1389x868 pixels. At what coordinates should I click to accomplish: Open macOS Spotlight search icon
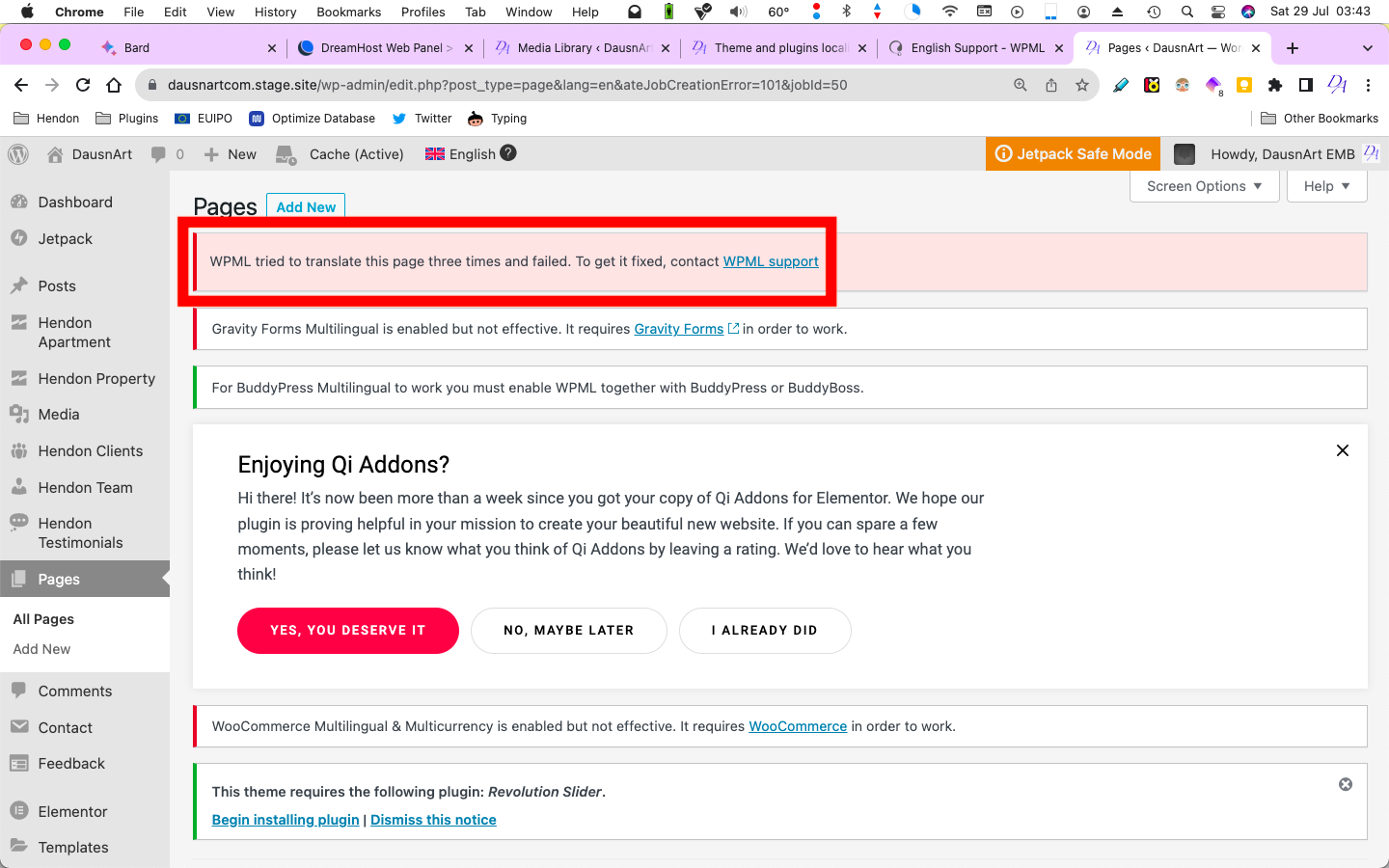click(1187, 12)
